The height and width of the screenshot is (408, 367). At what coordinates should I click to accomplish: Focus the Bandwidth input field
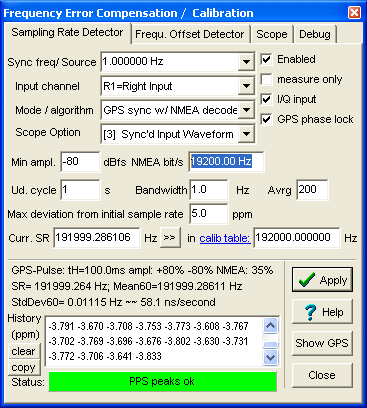point(209,190)
